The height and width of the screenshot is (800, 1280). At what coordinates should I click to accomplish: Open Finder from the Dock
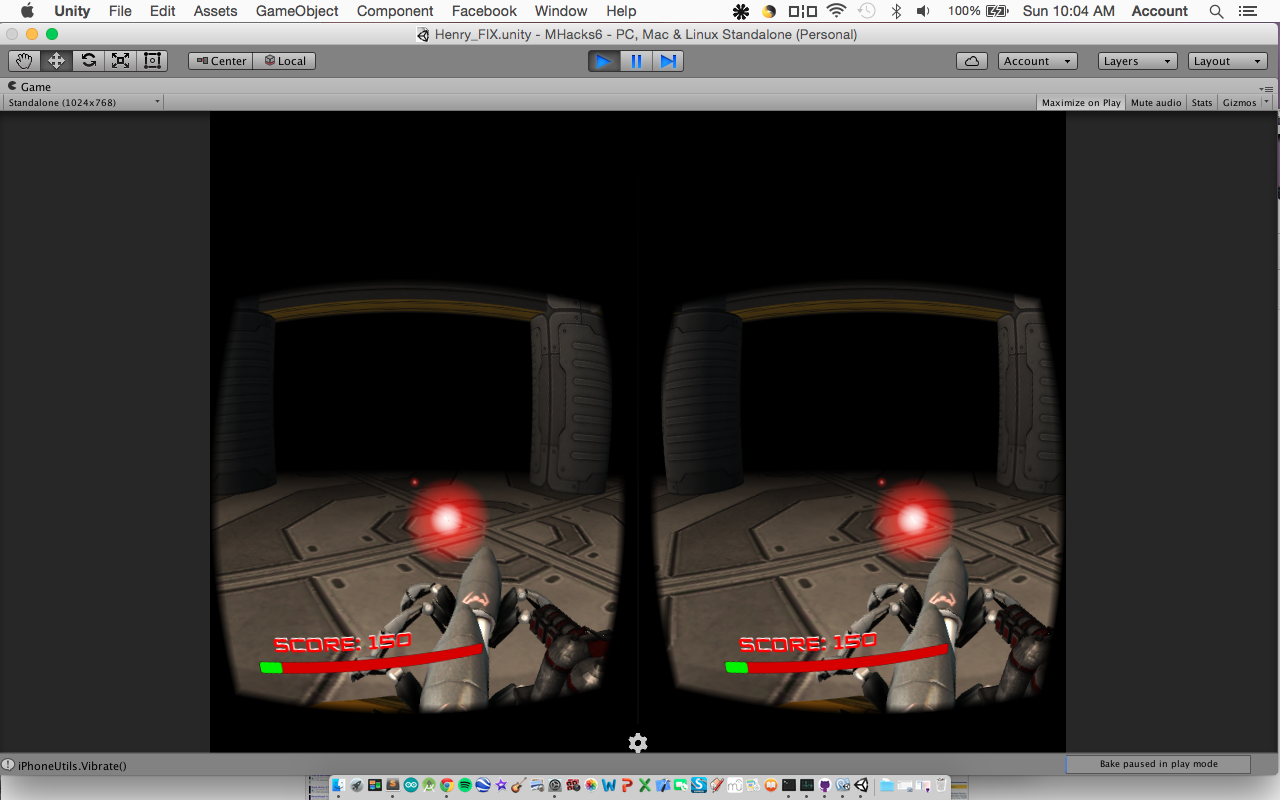point(339,785)
